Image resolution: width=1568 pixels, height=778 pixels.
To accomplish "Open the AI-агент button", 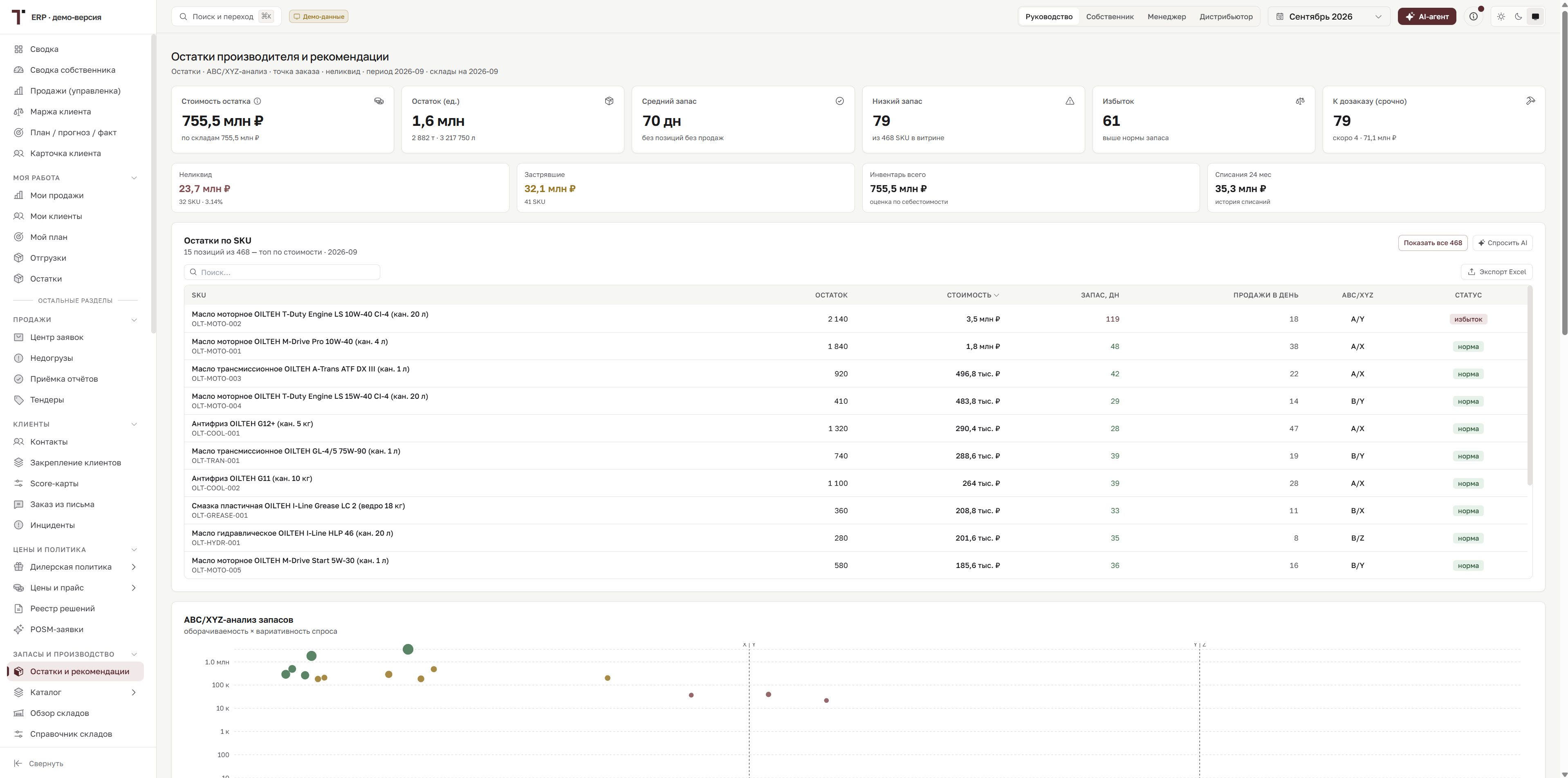I will 1427,16.
